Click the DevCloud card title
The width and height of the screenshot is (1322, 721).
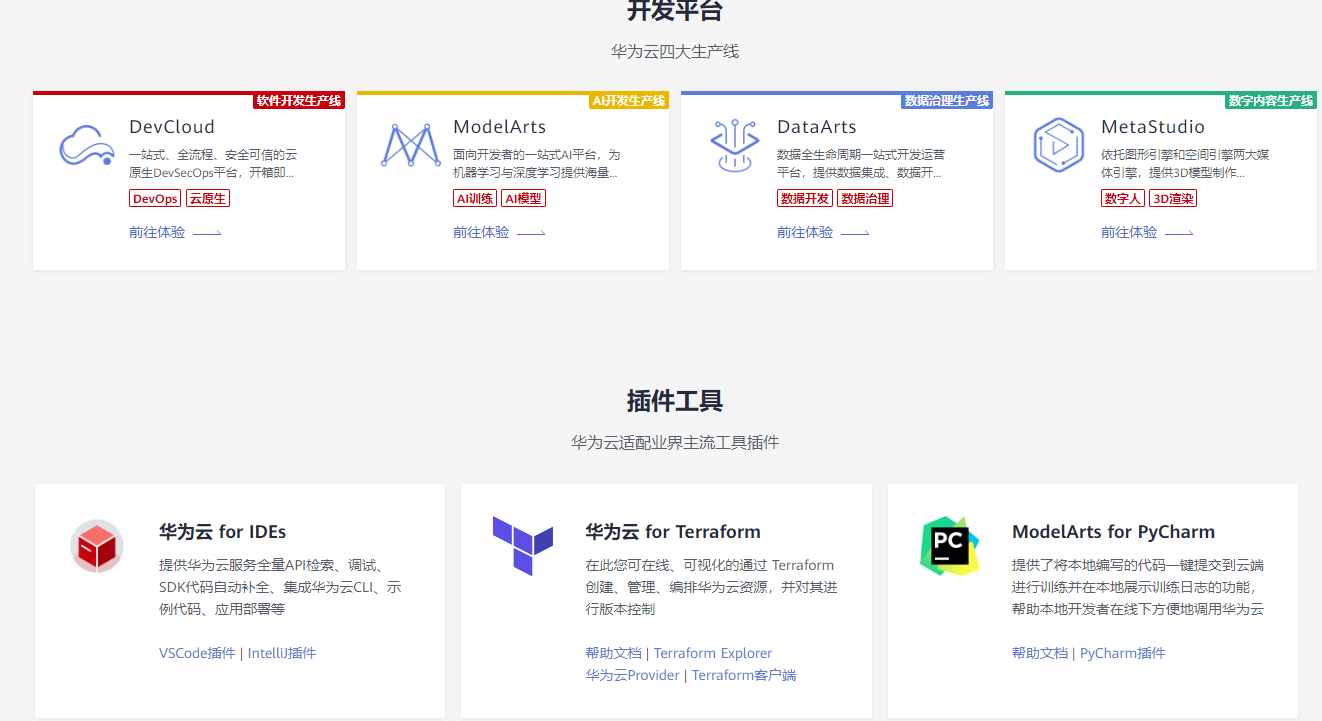pyautogui.click(x=172, y=127)
